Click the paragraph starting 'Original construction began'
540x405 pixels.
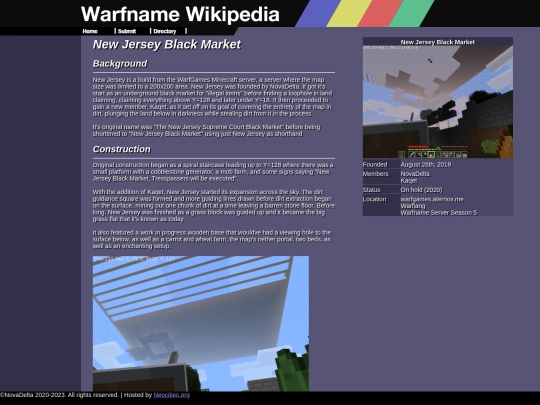click(x=213, y=172)
